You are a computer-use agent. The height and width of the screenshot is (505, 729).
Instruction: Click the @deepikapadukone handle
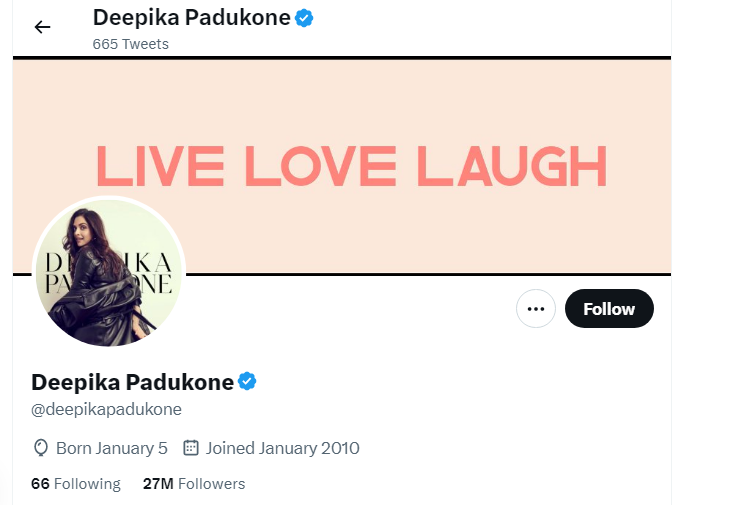coord(106,410)
